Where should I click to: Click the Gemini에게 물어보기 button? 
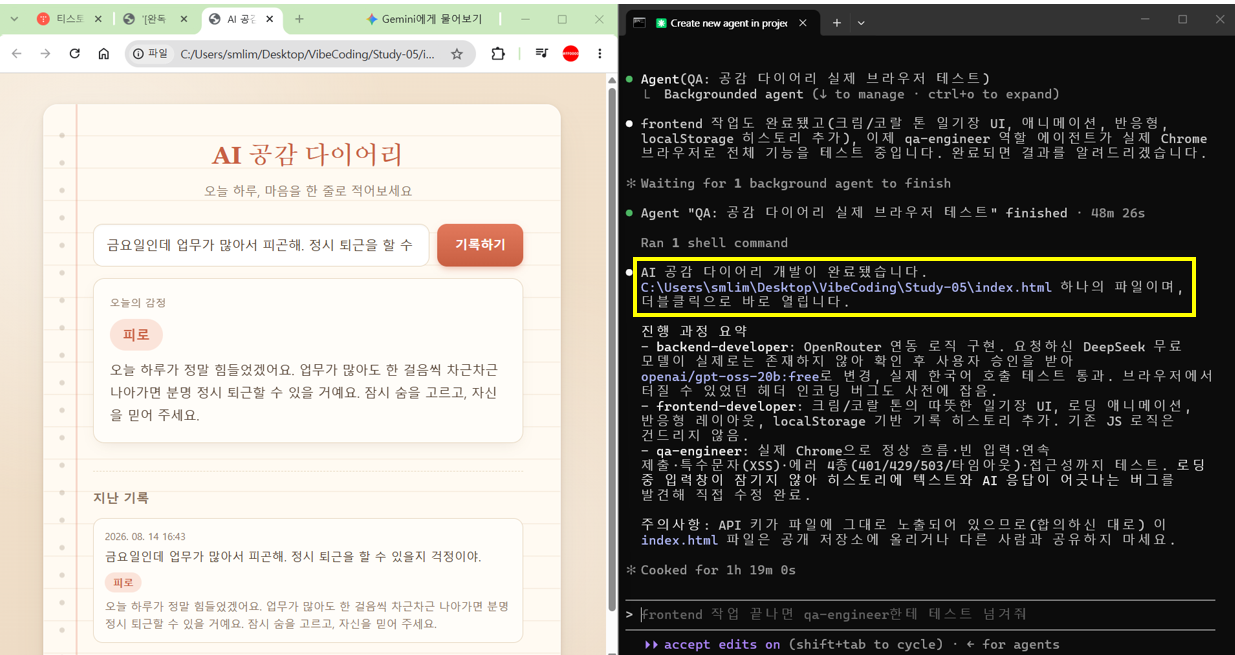click(424, 19)
